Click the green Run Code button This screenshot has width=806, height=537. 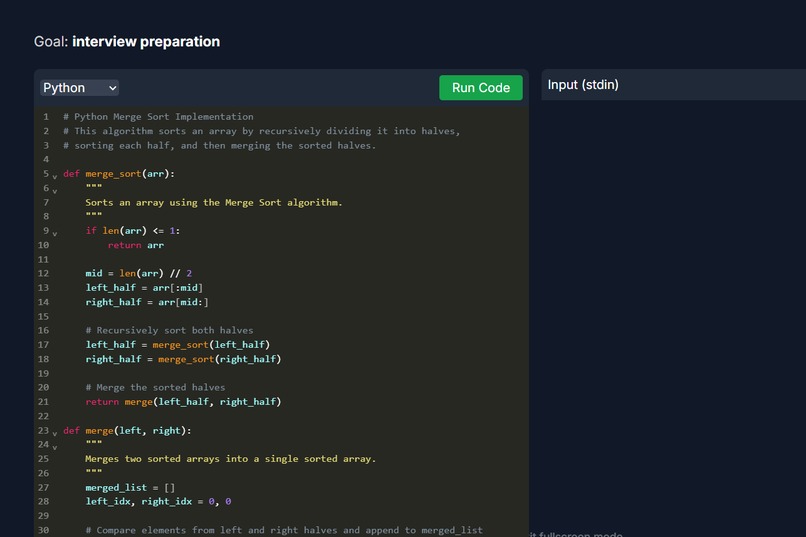point(481,88)
